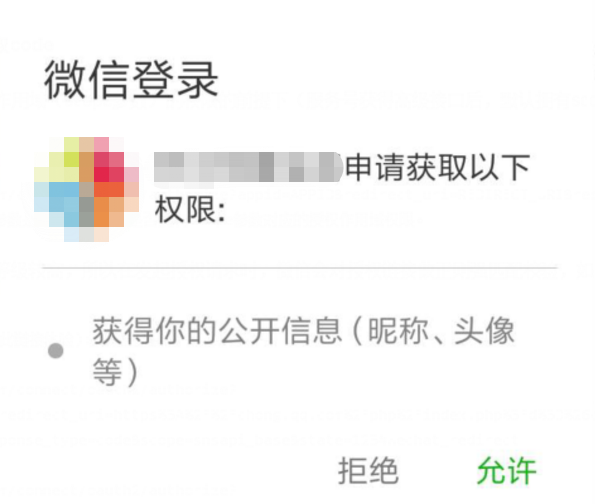This screenshot has width=595, height=504.
Task: Click the pixelated colorful app icon
Action: click(87, 189)
